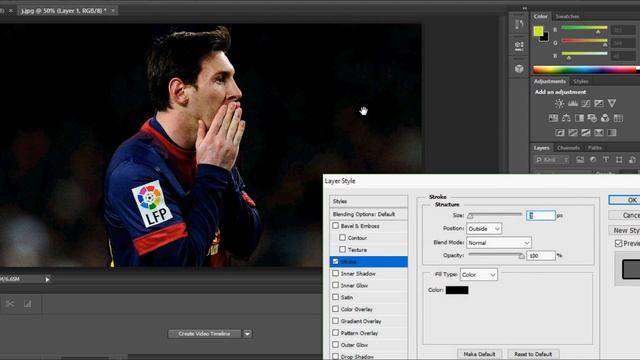
Task: Add a Black & White adjustment
Action: [x=579, y=118]
